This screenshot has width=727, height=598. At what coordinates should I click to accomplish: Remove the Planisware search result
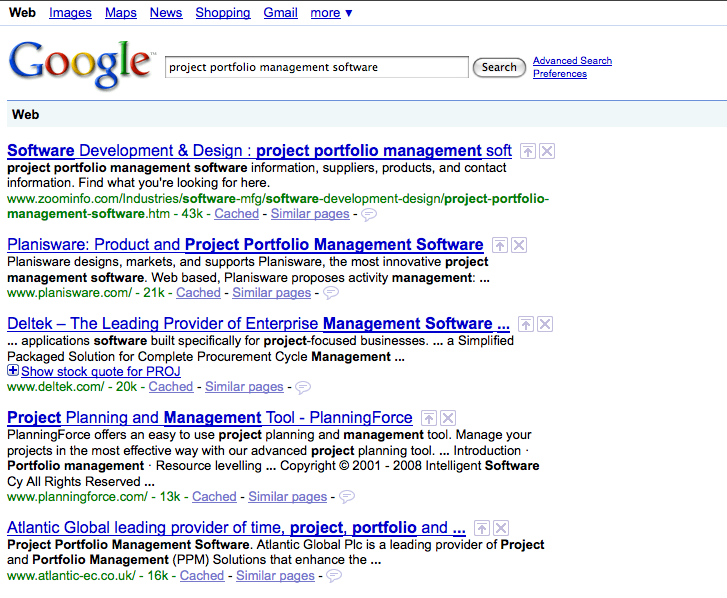(519, 245)
